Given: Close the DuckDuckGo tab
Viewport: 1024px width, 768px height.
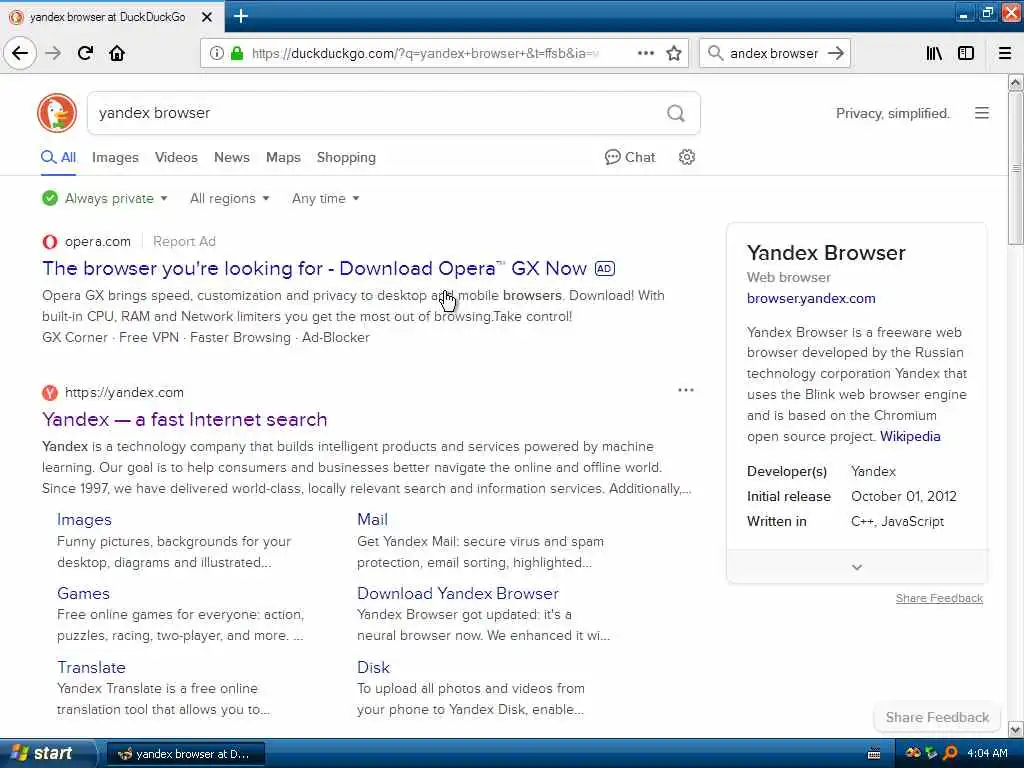Looking at the screenshot, I should pos(206,17).
